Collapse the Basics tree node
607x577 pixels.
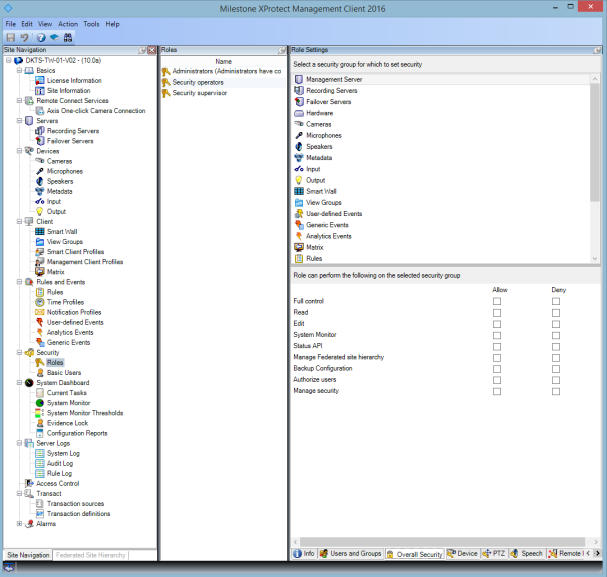click(x=19, y=70)
